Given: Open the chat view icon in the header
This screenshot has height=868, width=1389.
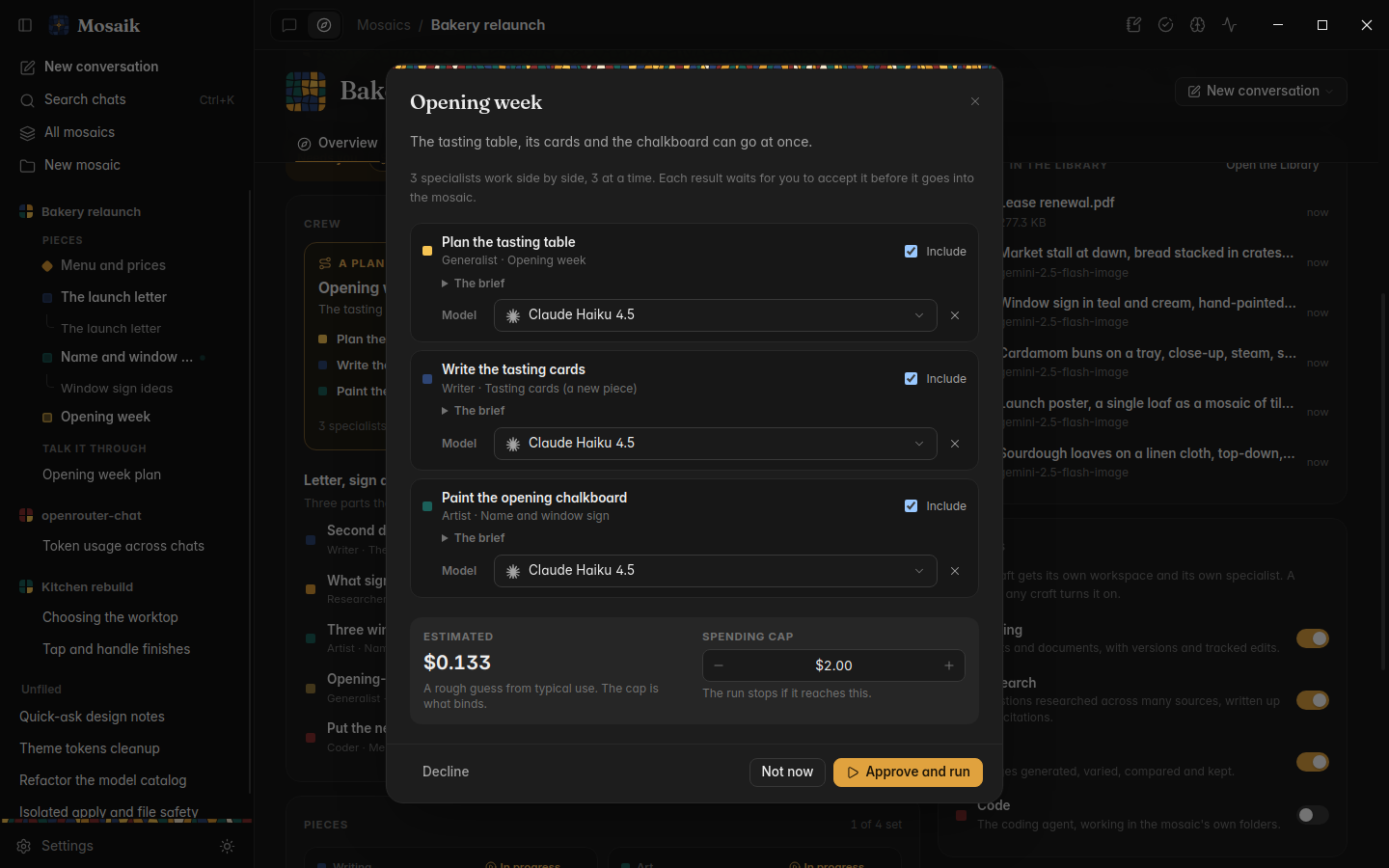Looking at the screenshot, I should point(289,25).
